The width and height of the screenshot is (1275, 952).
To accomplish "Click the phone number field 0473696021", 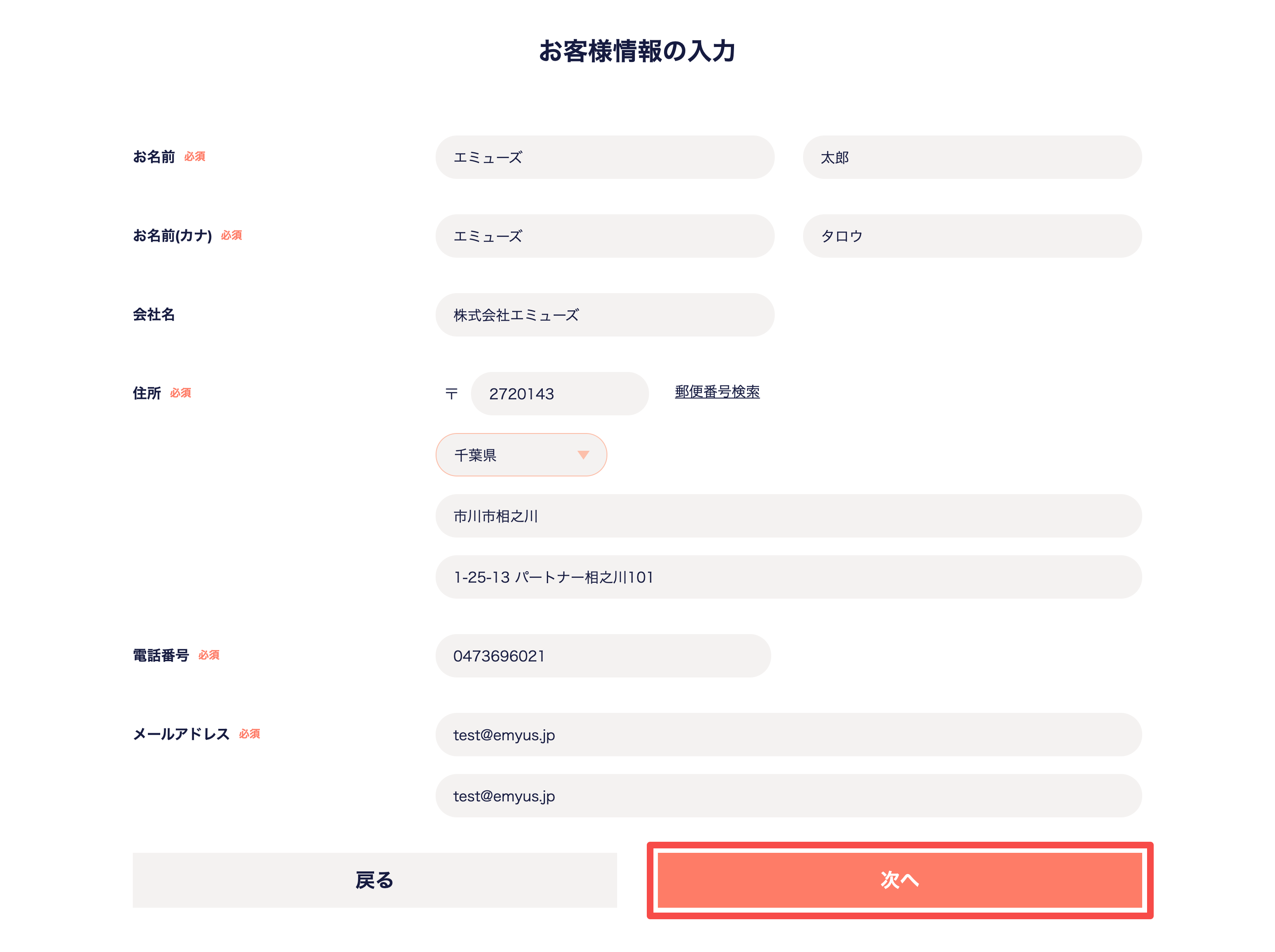I will tap(603, 656).
